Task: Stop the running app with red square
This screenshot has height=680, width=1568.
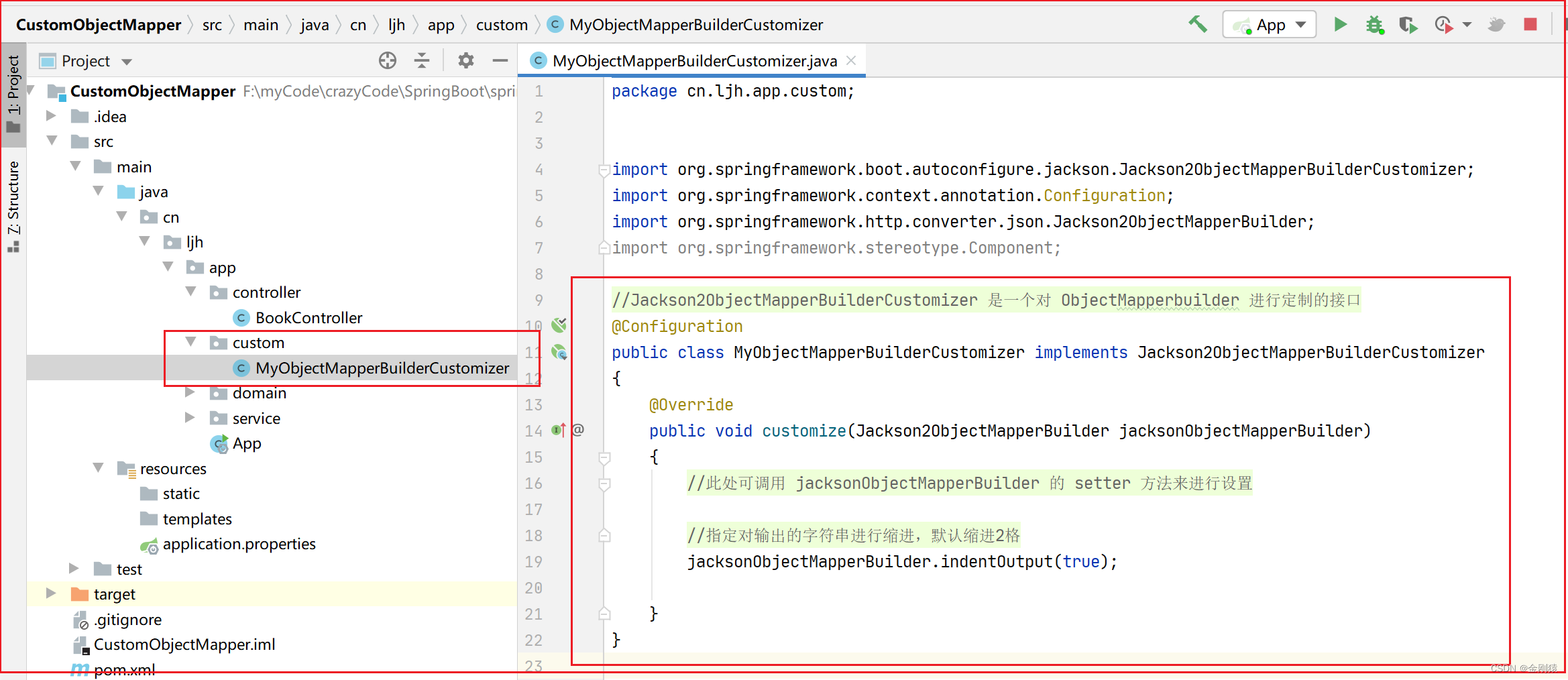Action: click(x=1530, y=25)
